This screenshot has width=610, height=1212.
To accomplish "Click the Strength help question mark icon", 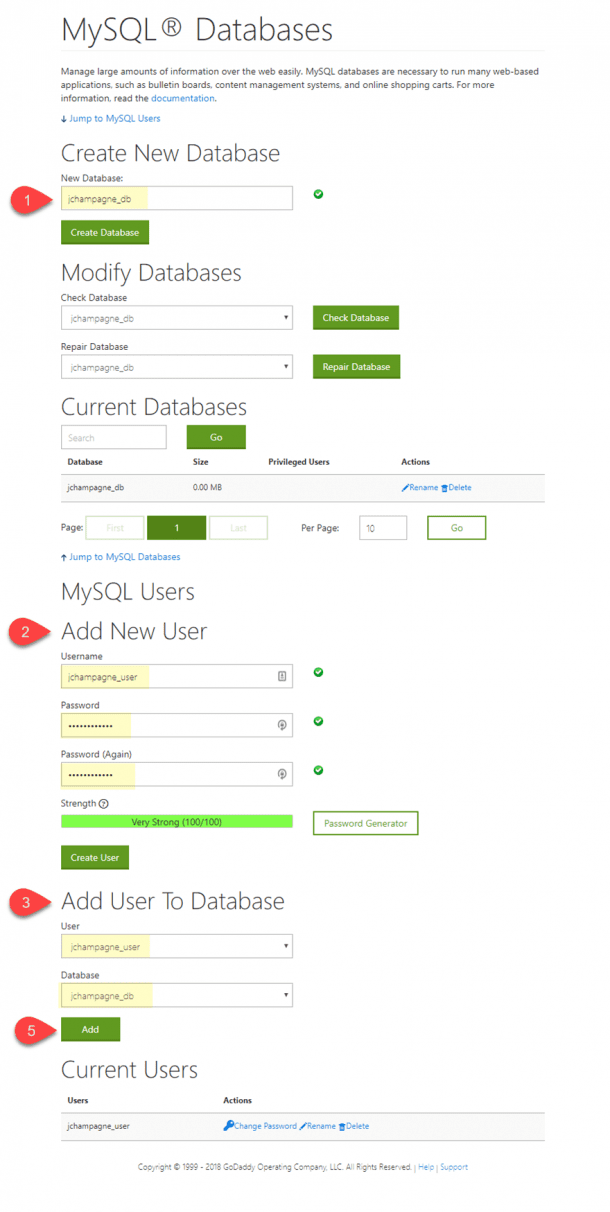I will (104, 804).
